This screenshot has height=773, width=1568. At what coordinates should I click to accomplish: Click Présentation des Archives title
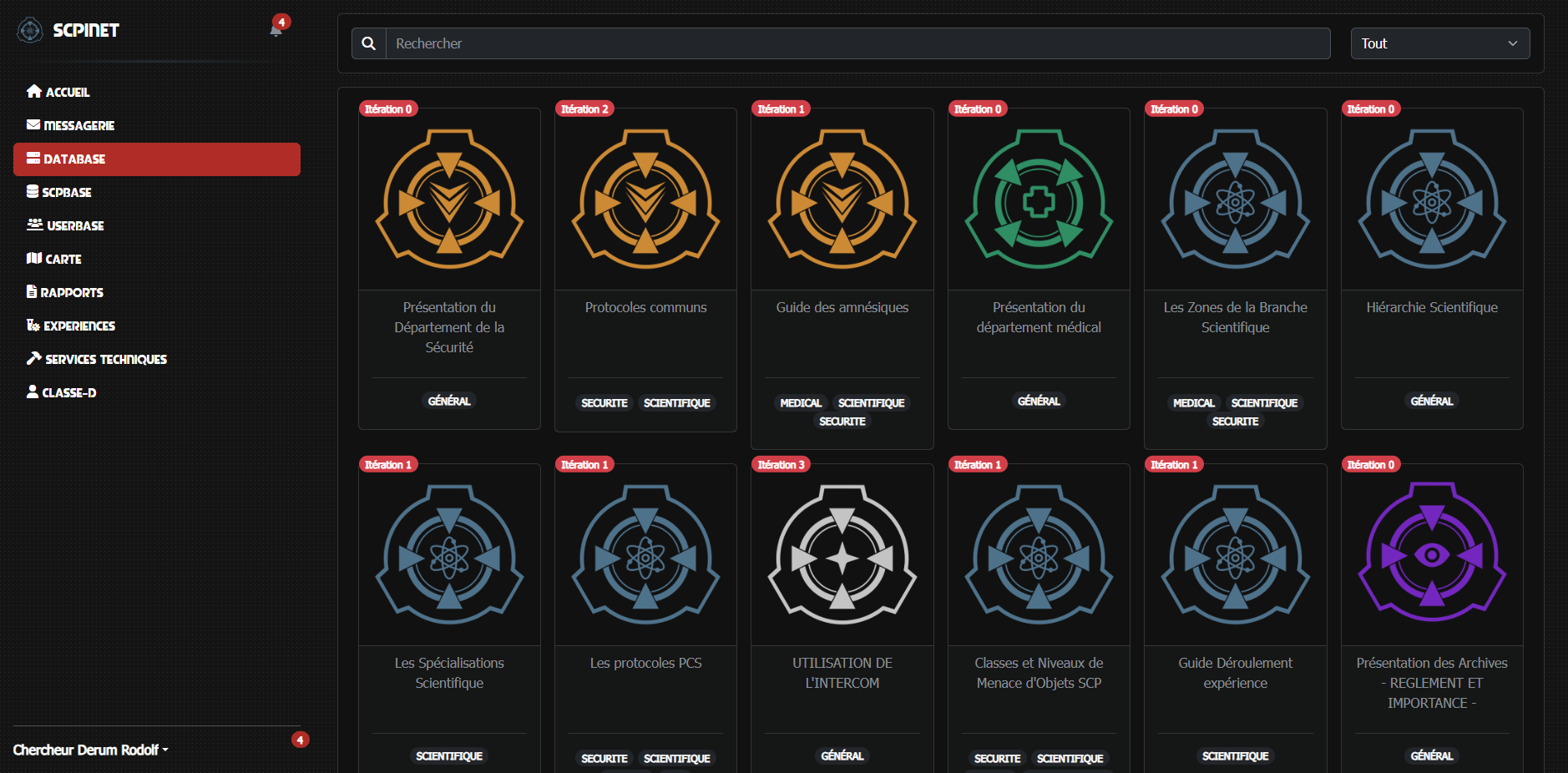[x=1432, y=683]
